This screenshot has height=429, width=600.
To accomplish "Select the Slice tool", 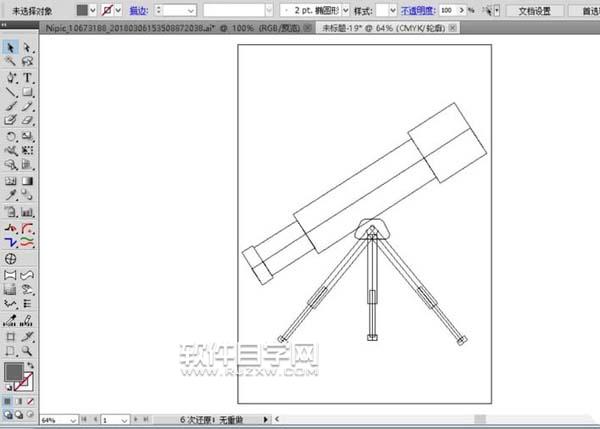I will point(27,337).
